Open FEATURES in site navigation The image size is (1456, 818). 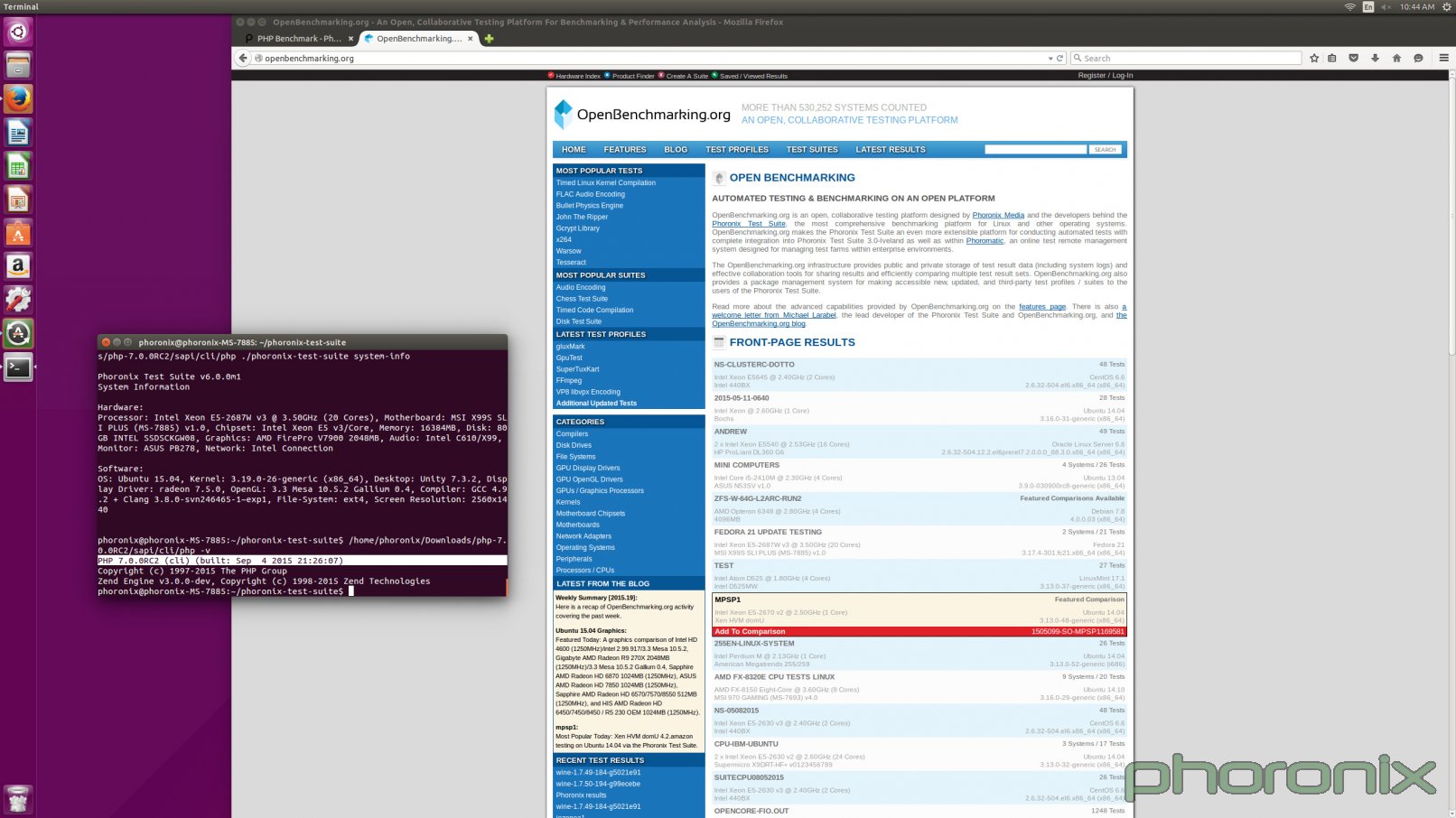(625, 150)
